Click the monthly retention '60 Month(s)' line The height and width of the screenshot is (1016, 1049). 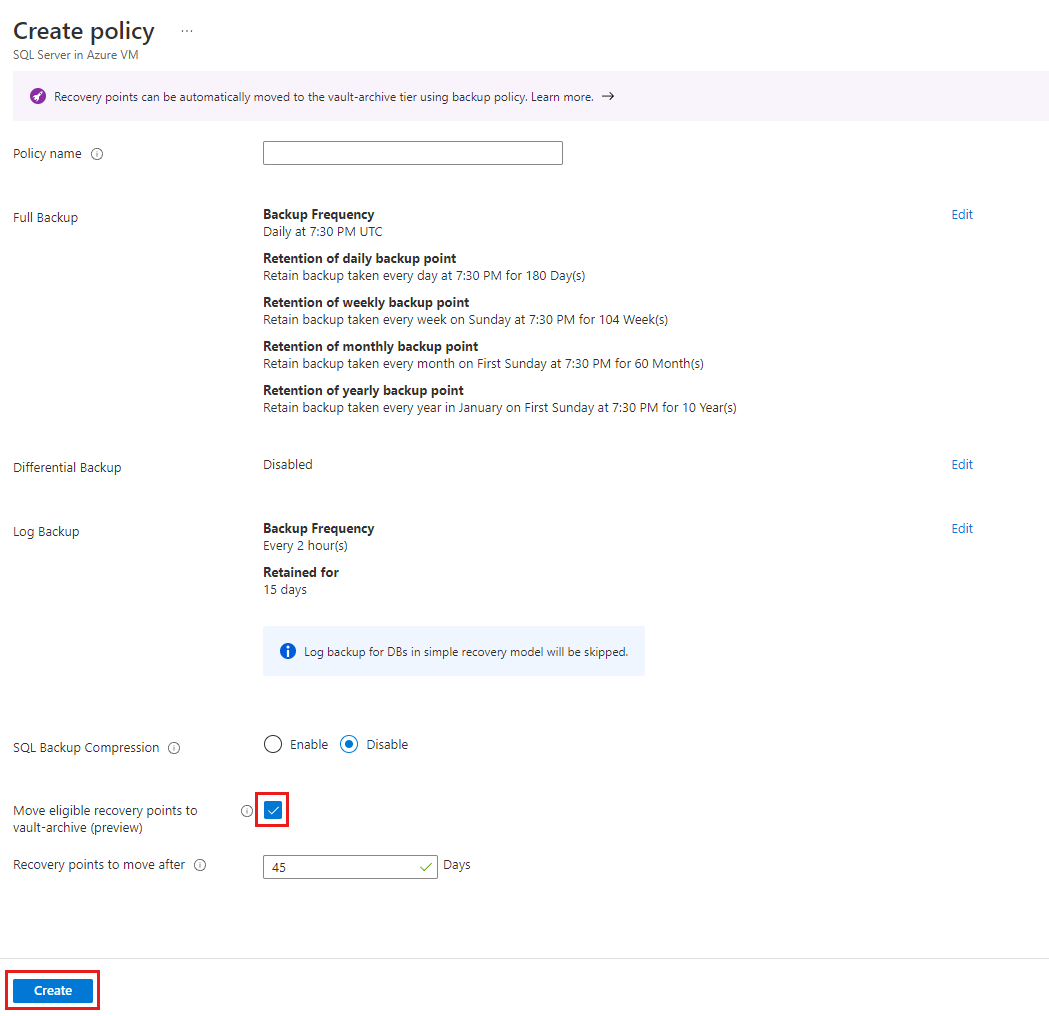483,364
